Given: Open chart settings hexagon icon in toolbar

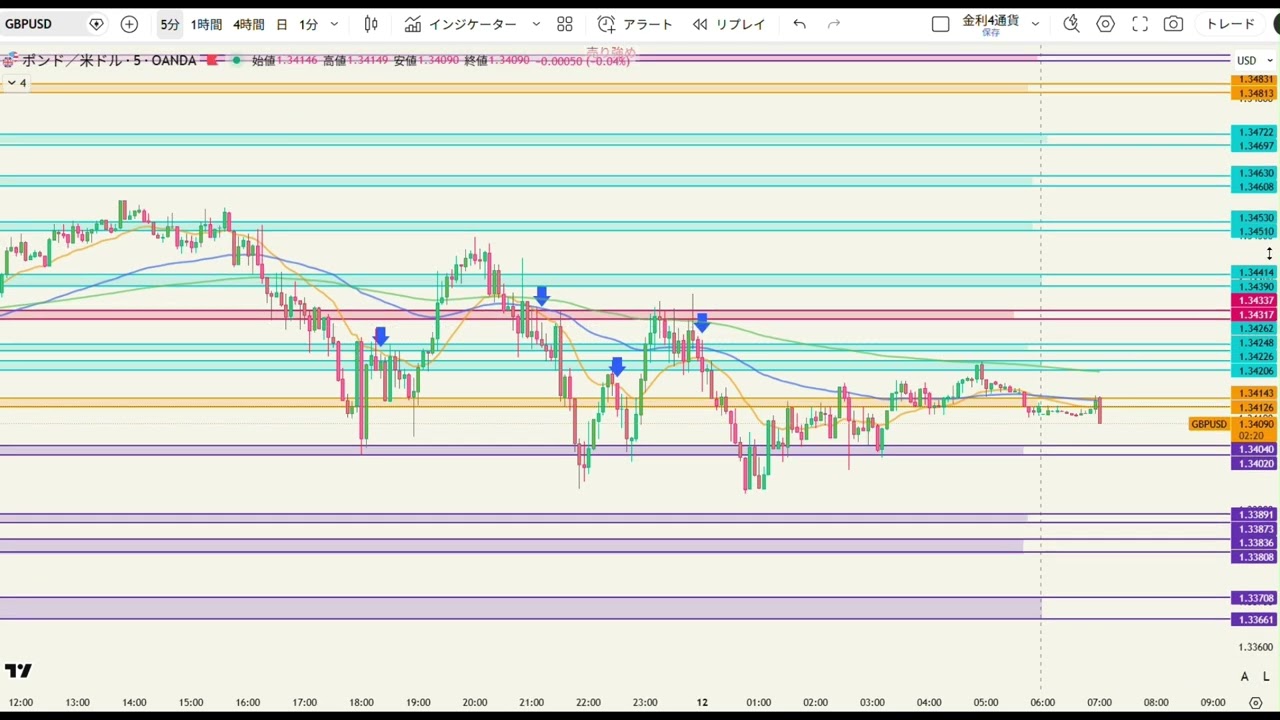Looking at the screenshot, I should pyautogui.click(x=1105, y=24).
